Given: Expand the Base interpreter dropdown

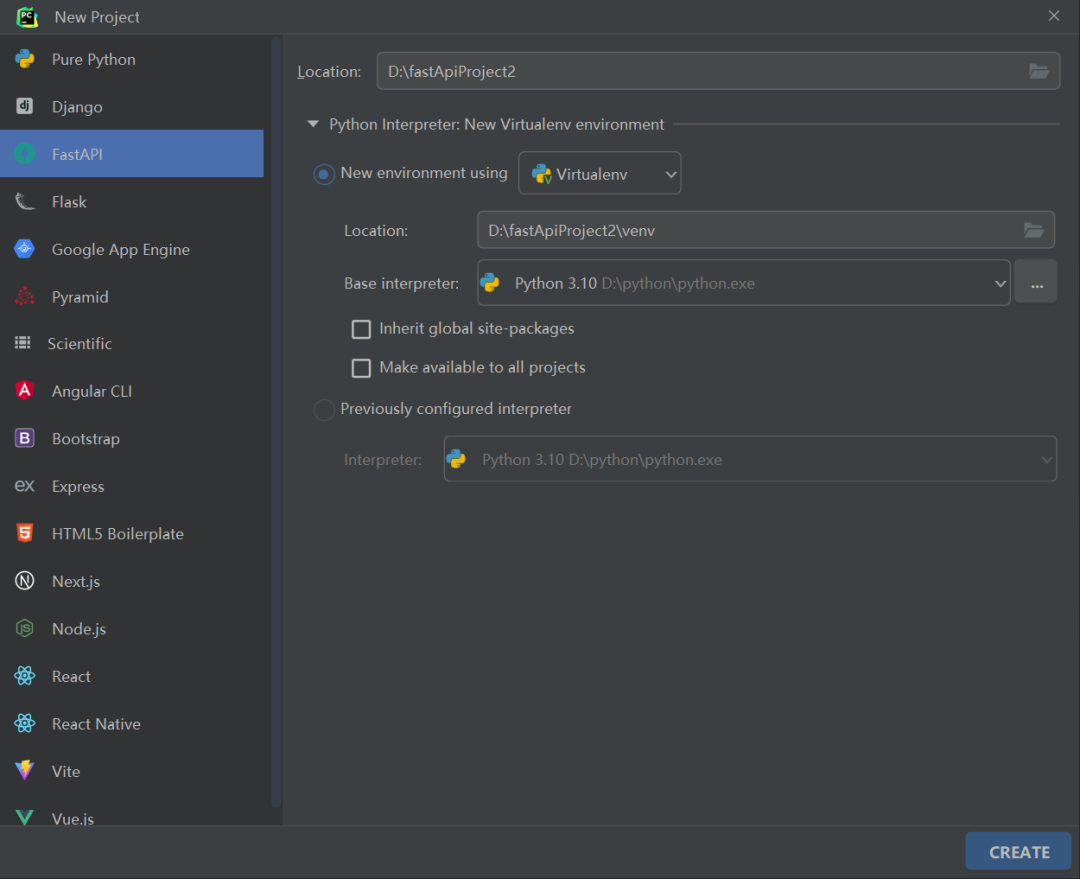Looking at the screenshot, I should click(744, 282).
